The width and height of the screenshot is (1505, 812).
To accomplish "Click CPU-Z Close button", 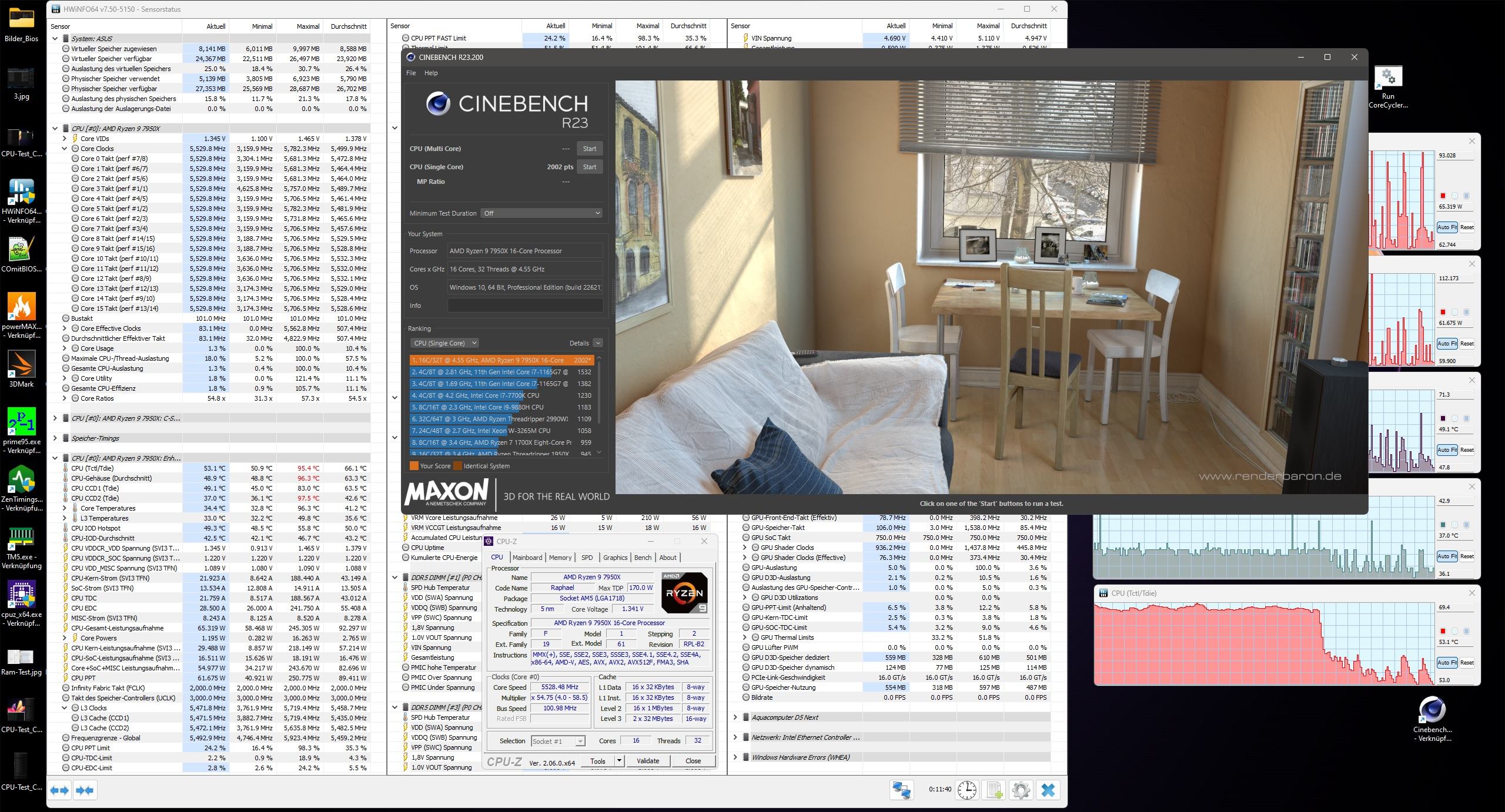I will (x=693, y=761).
